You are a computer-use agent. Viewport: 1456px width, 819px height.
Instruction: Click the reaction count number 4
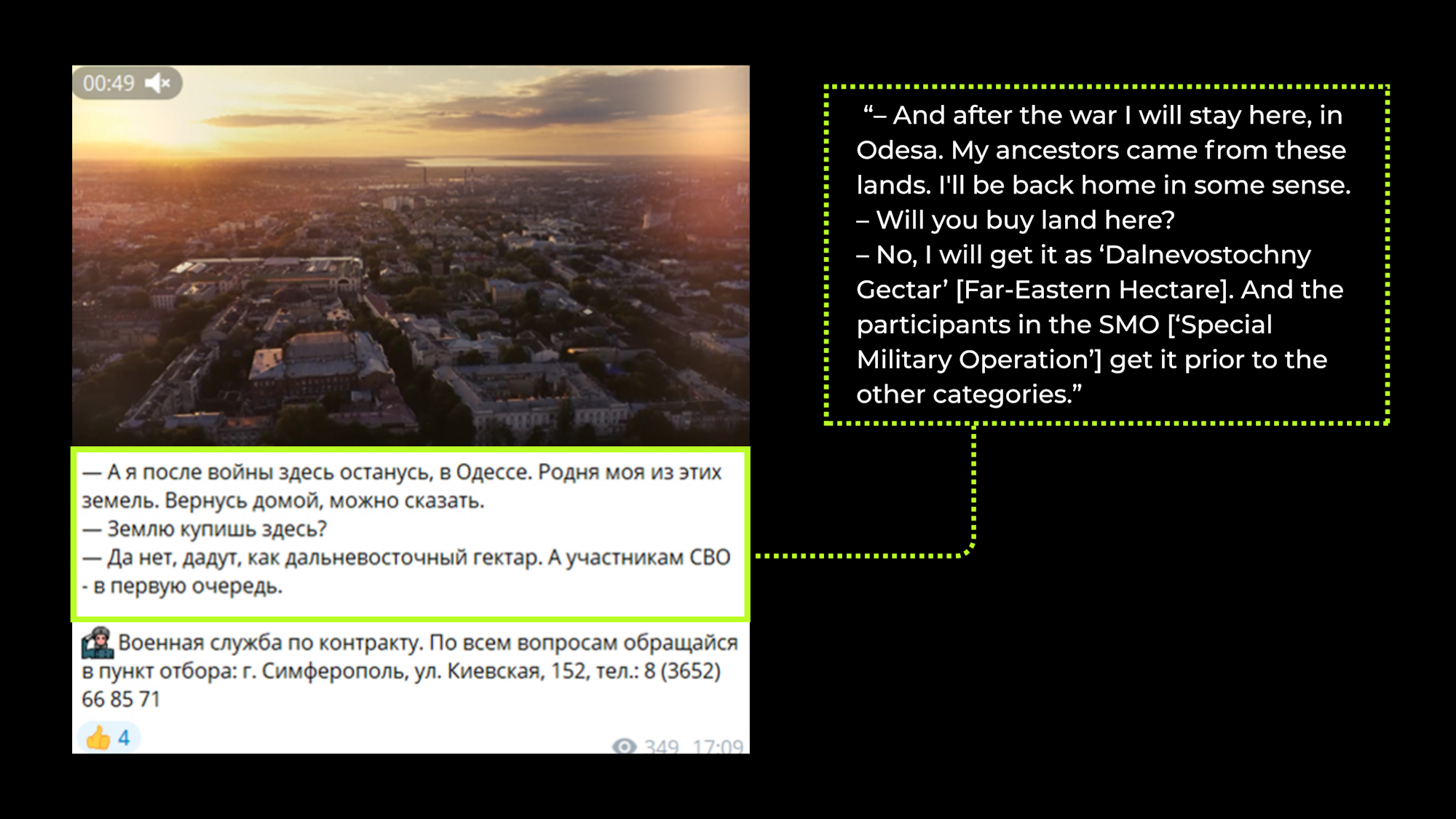tap(124, 737)
